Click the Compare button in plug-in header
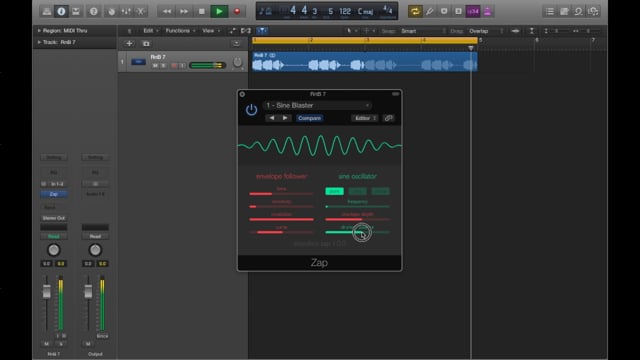The width and height of the screenshot is (640, 360). [x=309, y=118]
